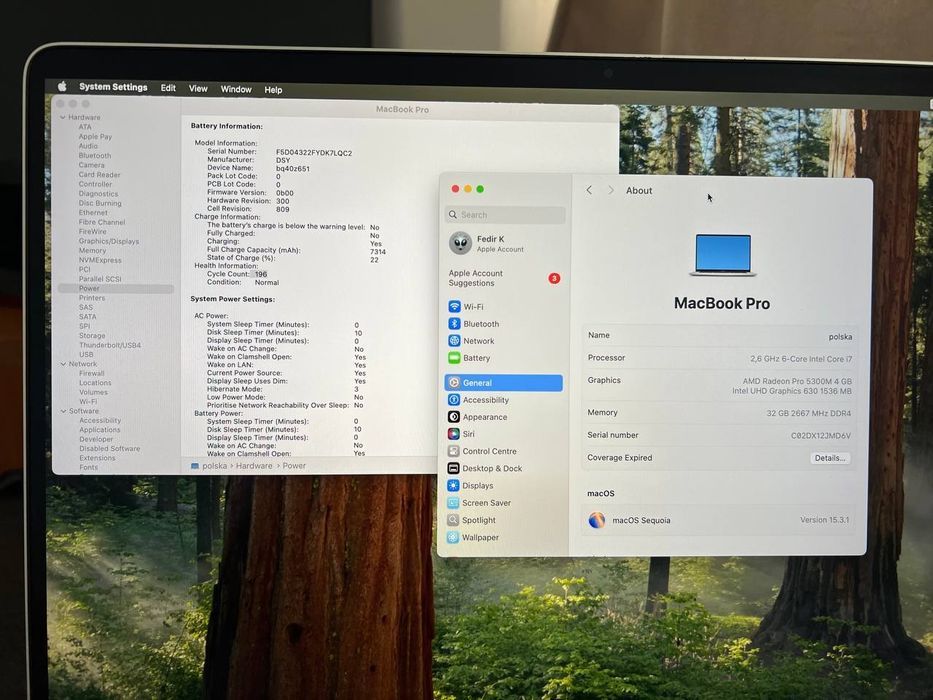Screen dimensions: 933x700
Task: Click the Search field in Settings
Action: click(x=505, y=215)
